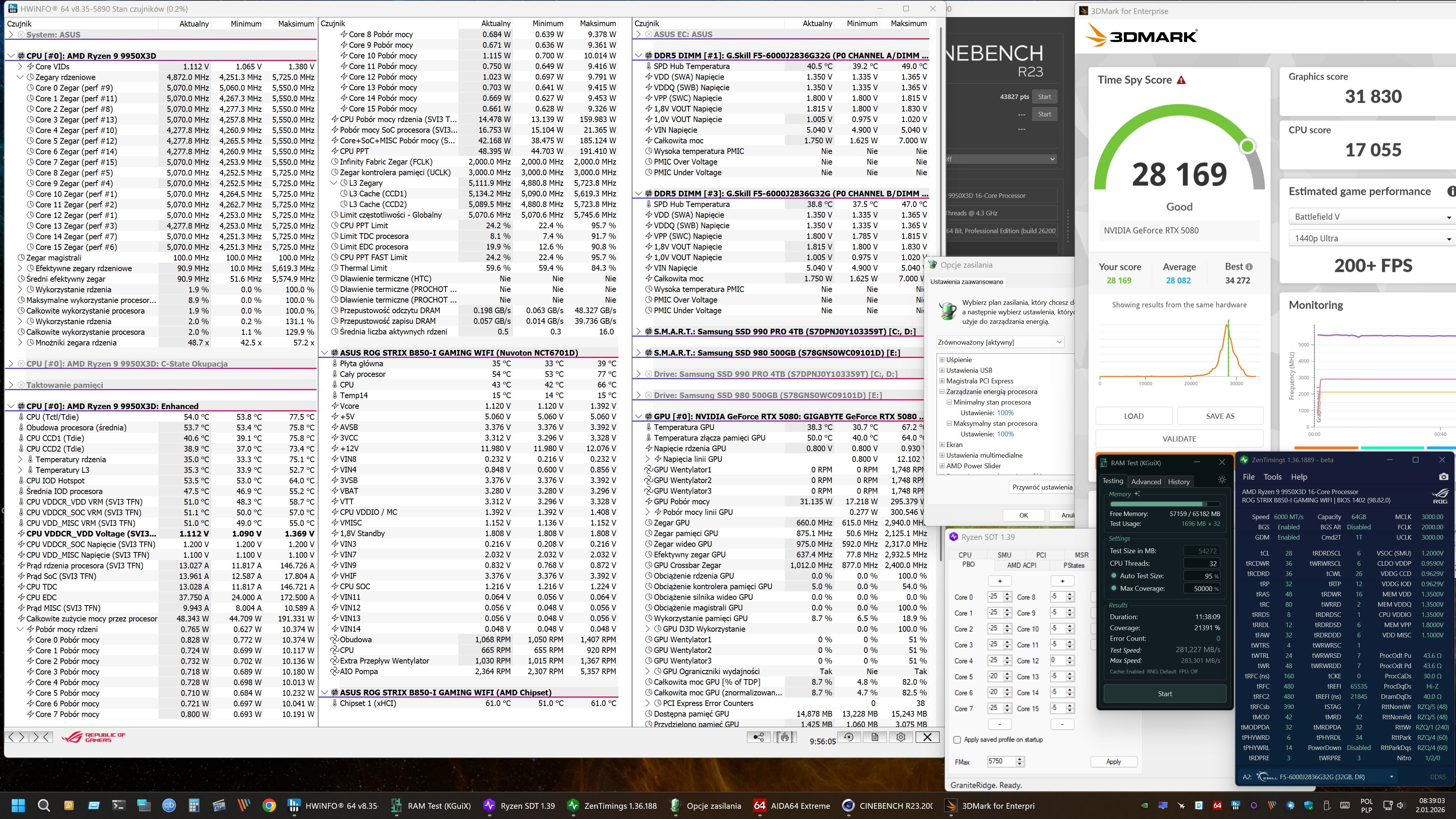
Task: Click the RAM Test theme sun icon
Action: pos(1221,480)
